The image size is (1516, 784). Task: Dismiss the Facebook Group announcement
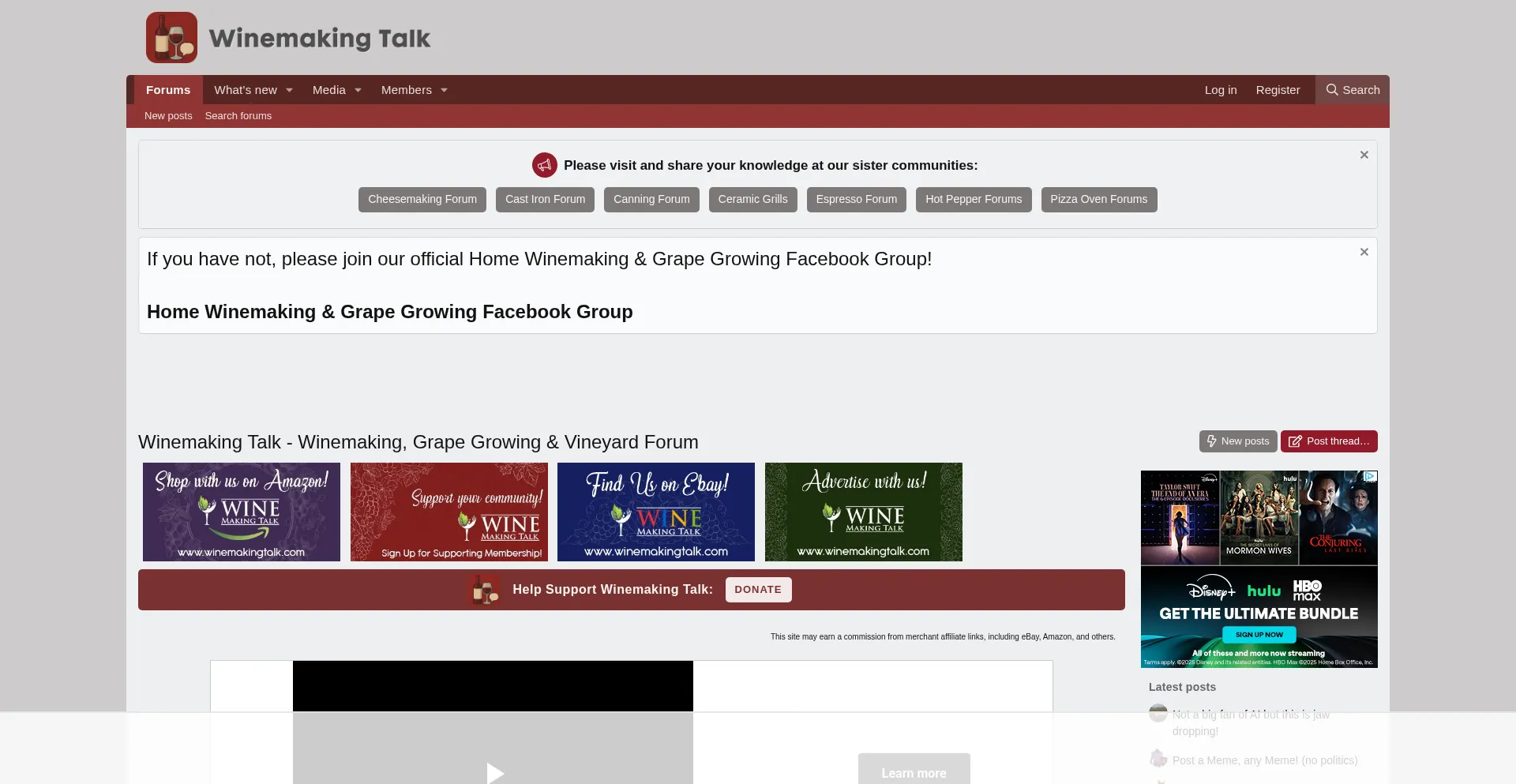(1364, 251)
